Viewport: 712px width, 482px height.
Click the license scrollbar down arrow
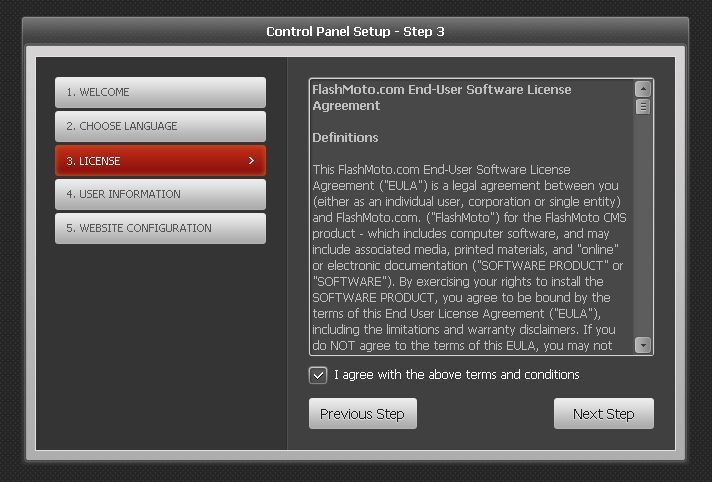[643, 345]
